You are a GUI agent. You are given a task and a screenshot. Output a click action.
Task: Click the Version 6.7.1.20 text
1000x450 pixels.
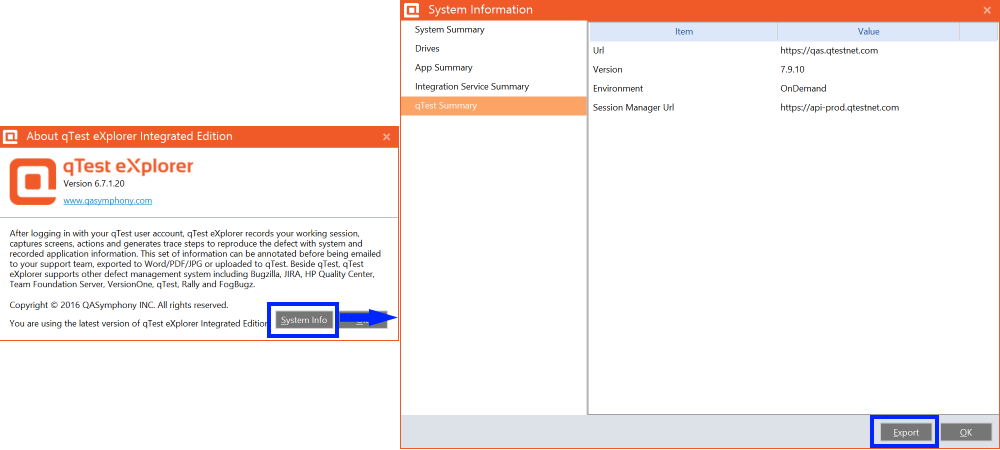click(x=94, y=184)
